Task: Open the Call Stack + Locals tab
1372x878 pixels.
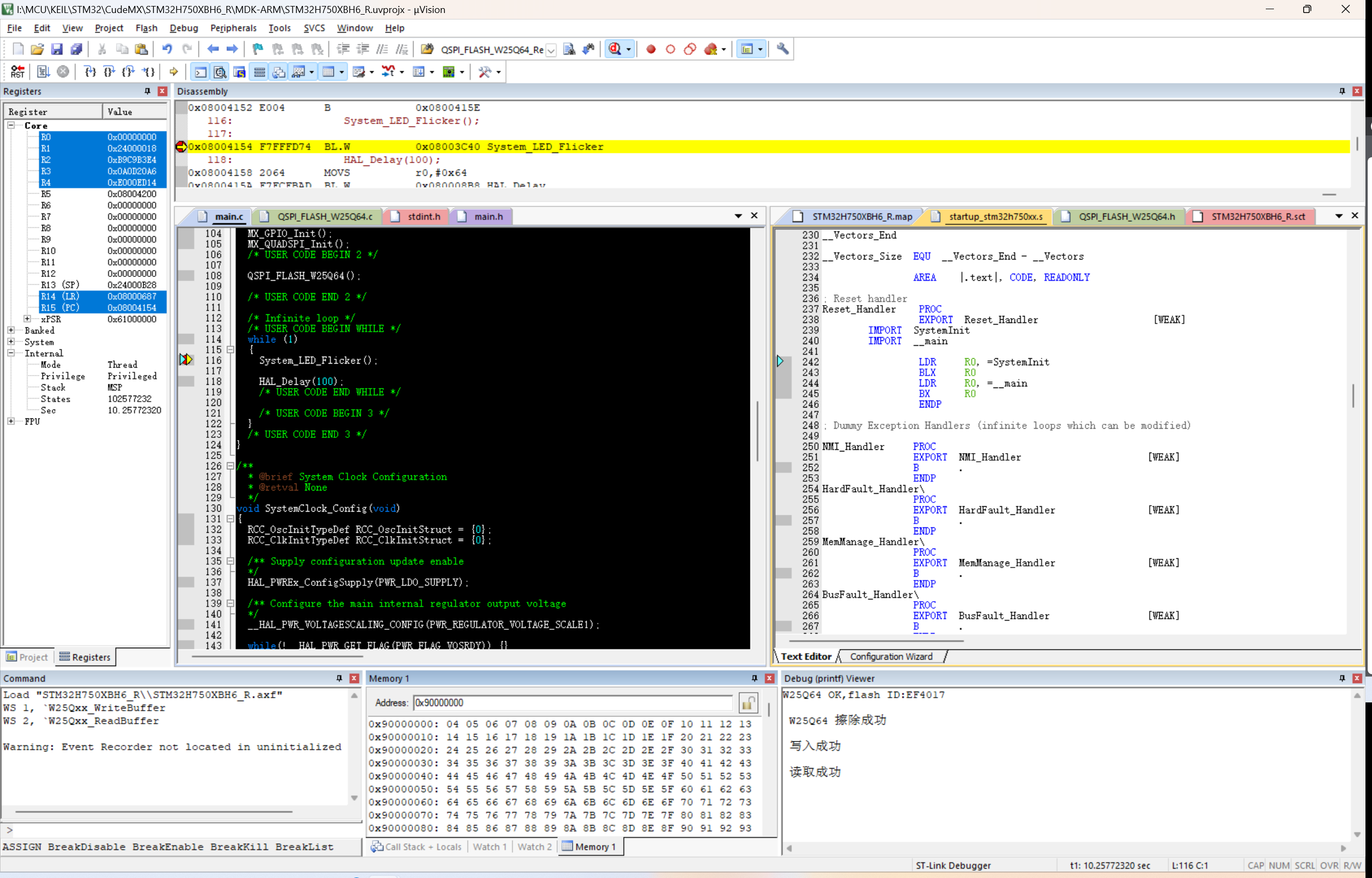Action: [x=417, y=847]
